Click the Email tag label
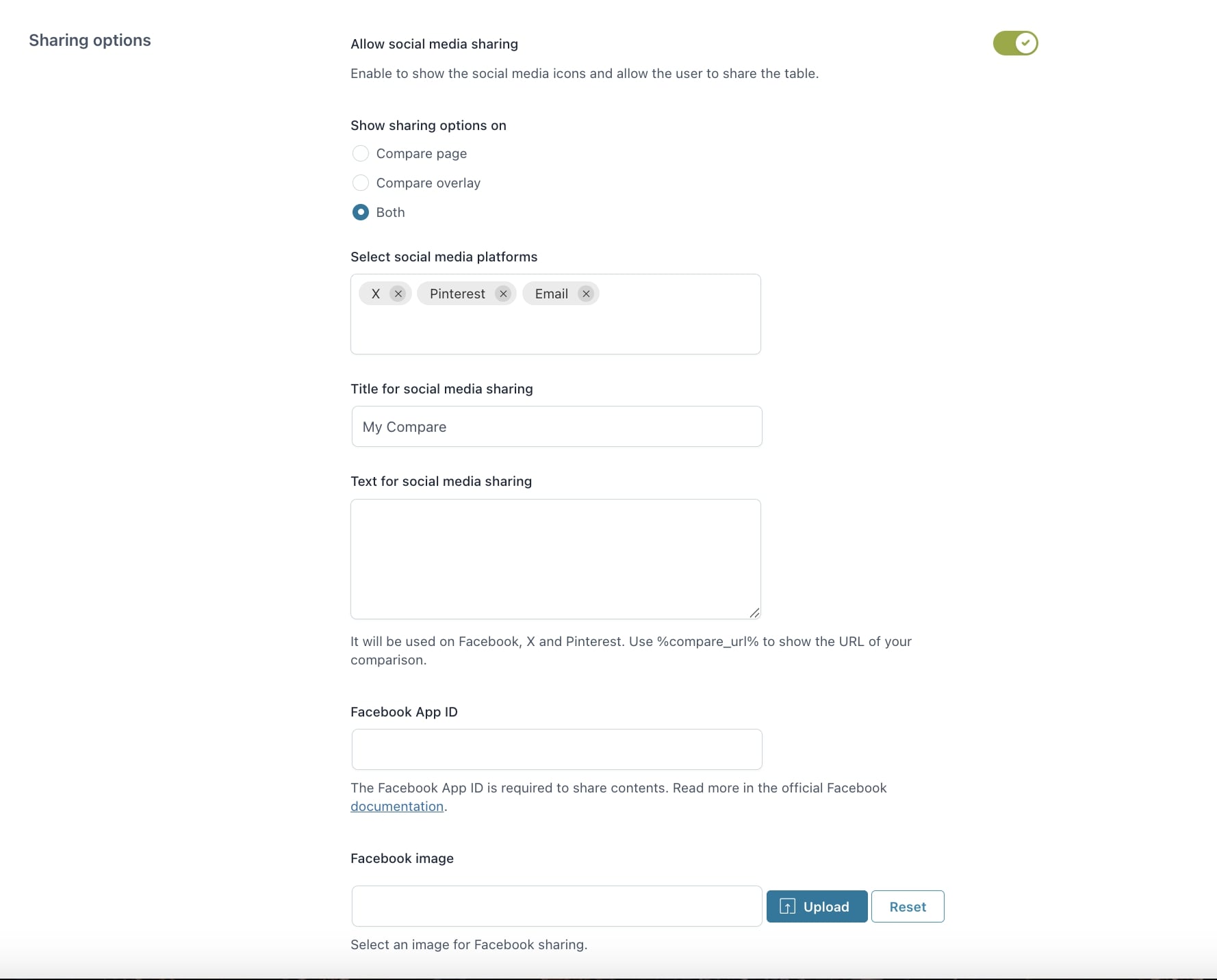1217x980 pixels. (551, 294)
